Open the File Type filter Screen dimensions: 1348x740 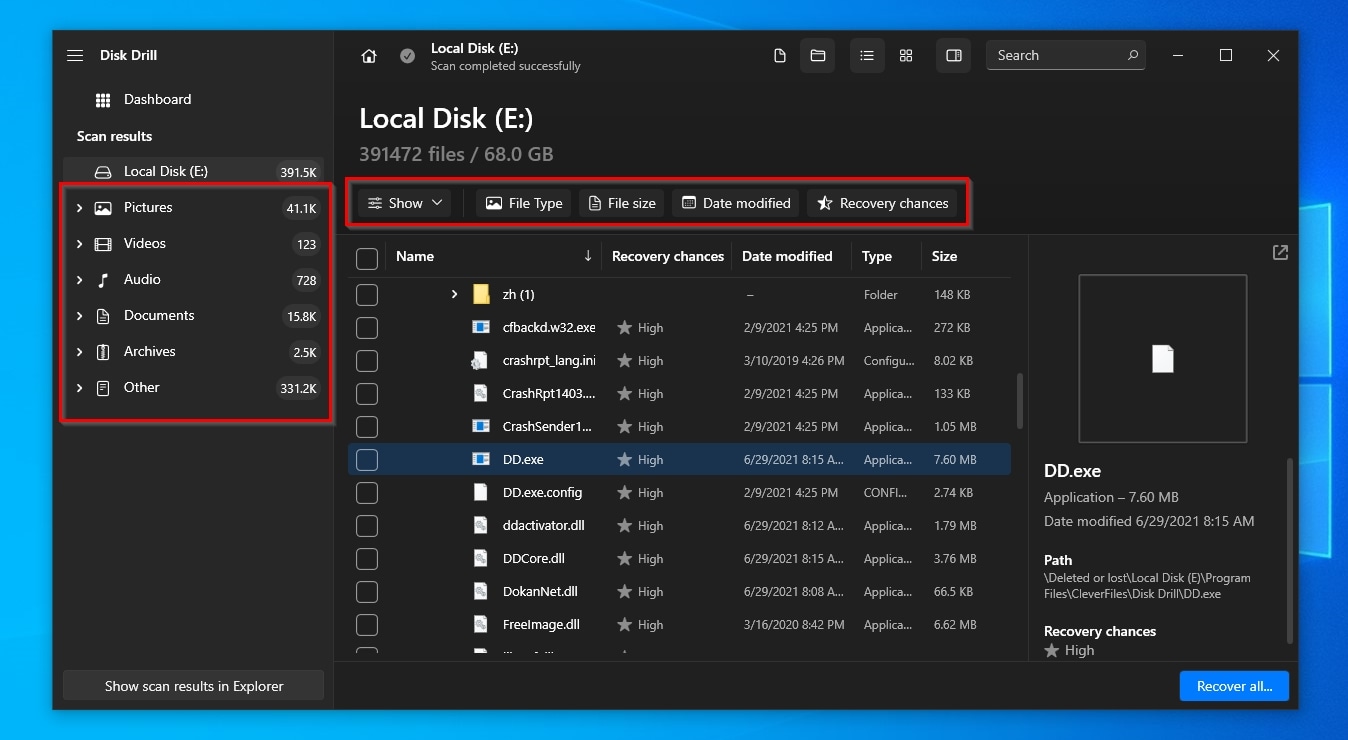(524, 203)
